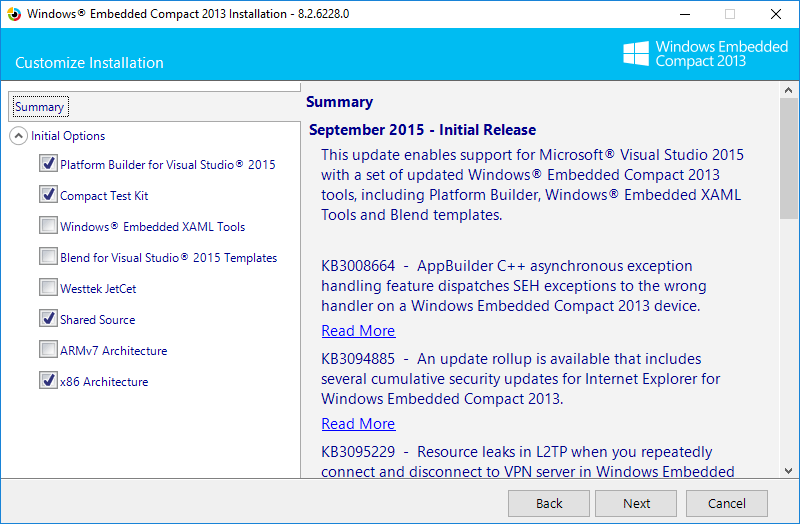Collapse the Initial Options section
Screen dimensions: 800x524
point(18,136)
